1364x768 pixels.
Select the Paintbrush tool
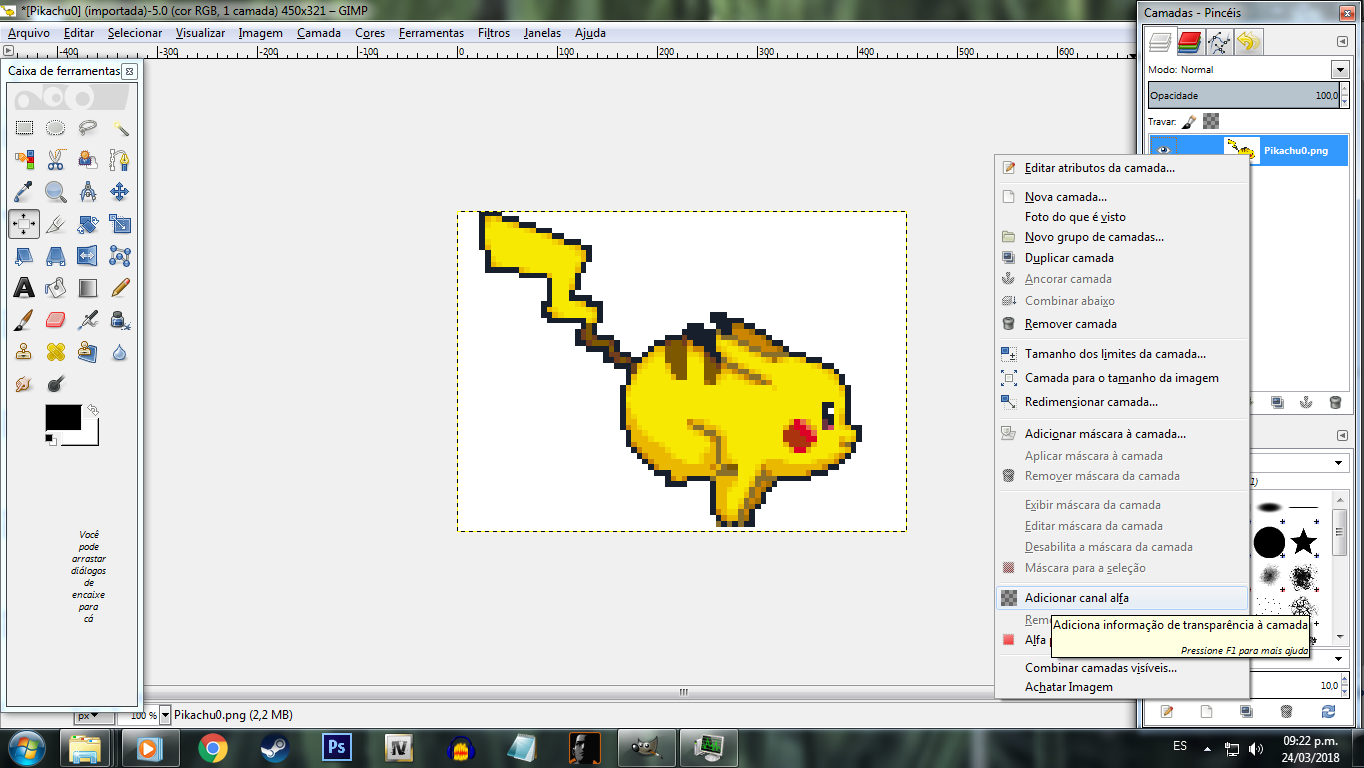pos(24,320)
